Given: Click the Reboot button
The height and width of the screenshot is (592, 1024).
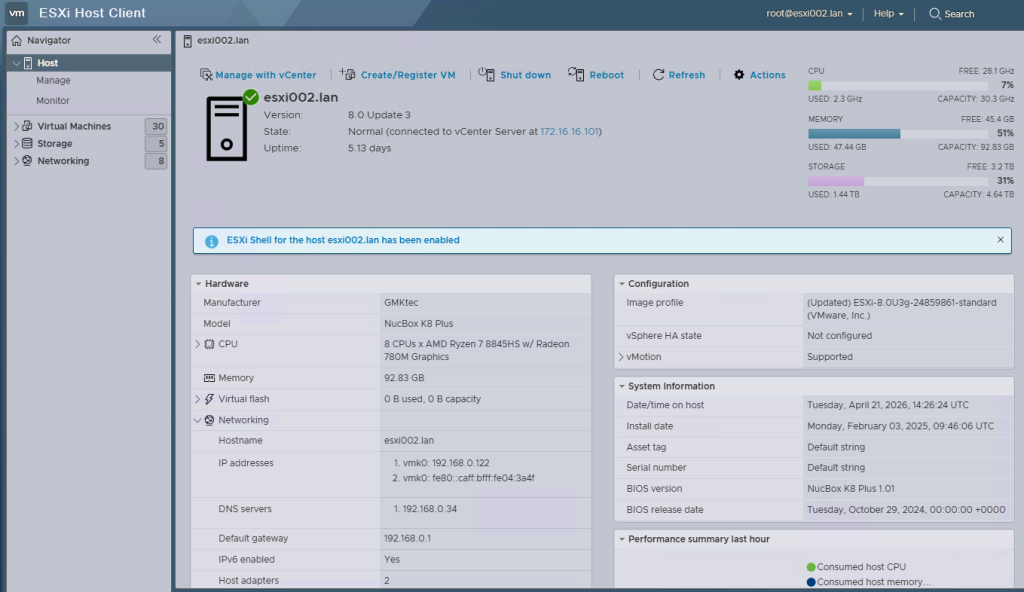Looking at the screenshot, I should (596, 74).
